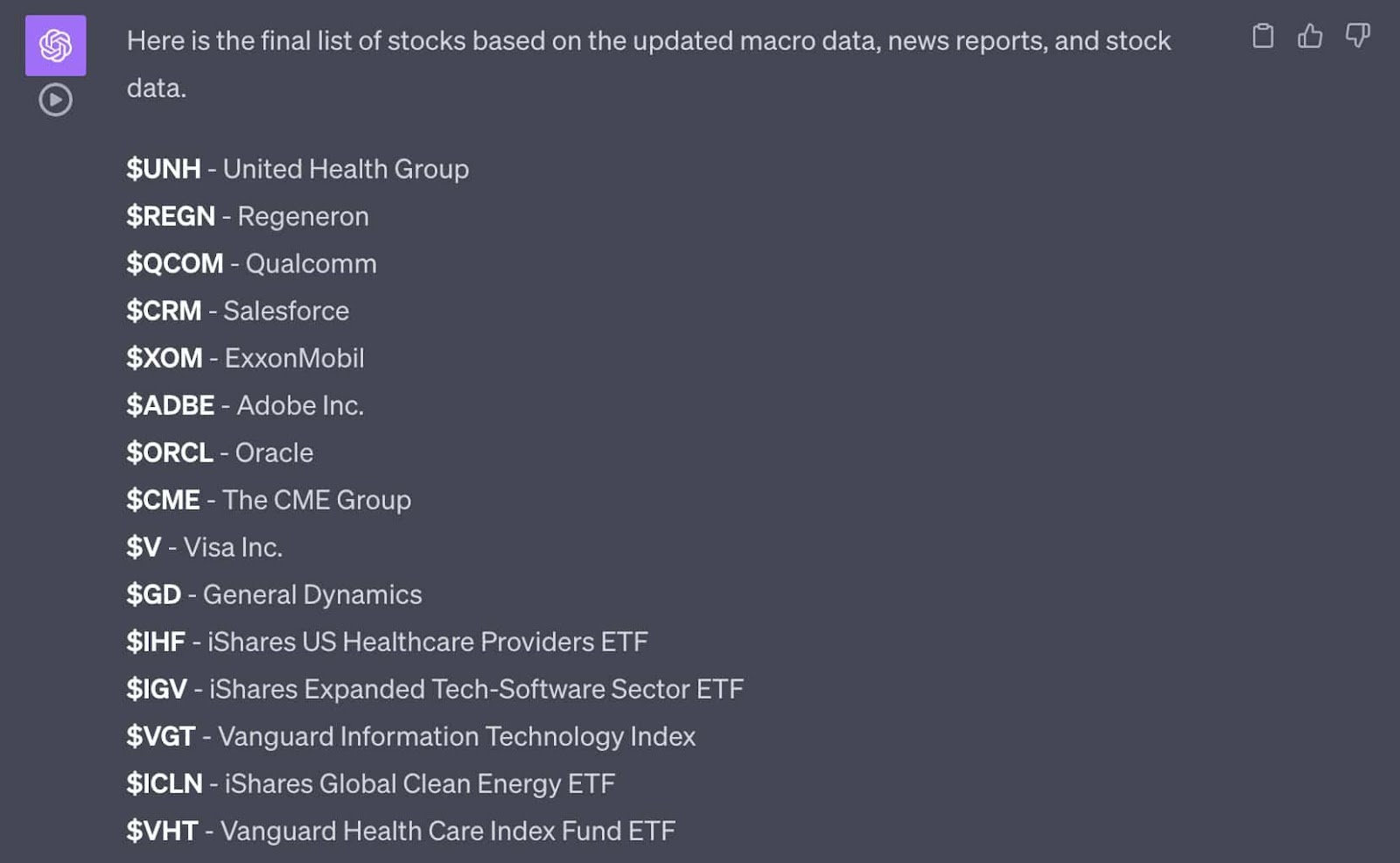The width and height of the screenshot is (1400, 863).
Task: Click the $V Visa Inc. entry
Action: tap(204, 547)
